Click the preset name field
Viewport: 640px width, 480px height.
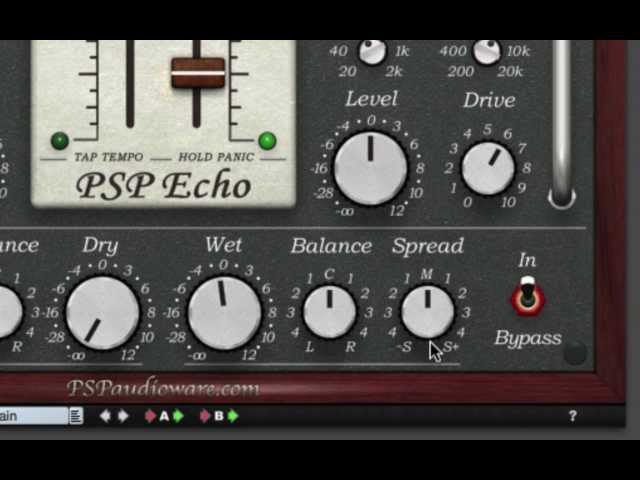[x=33, y=416]
